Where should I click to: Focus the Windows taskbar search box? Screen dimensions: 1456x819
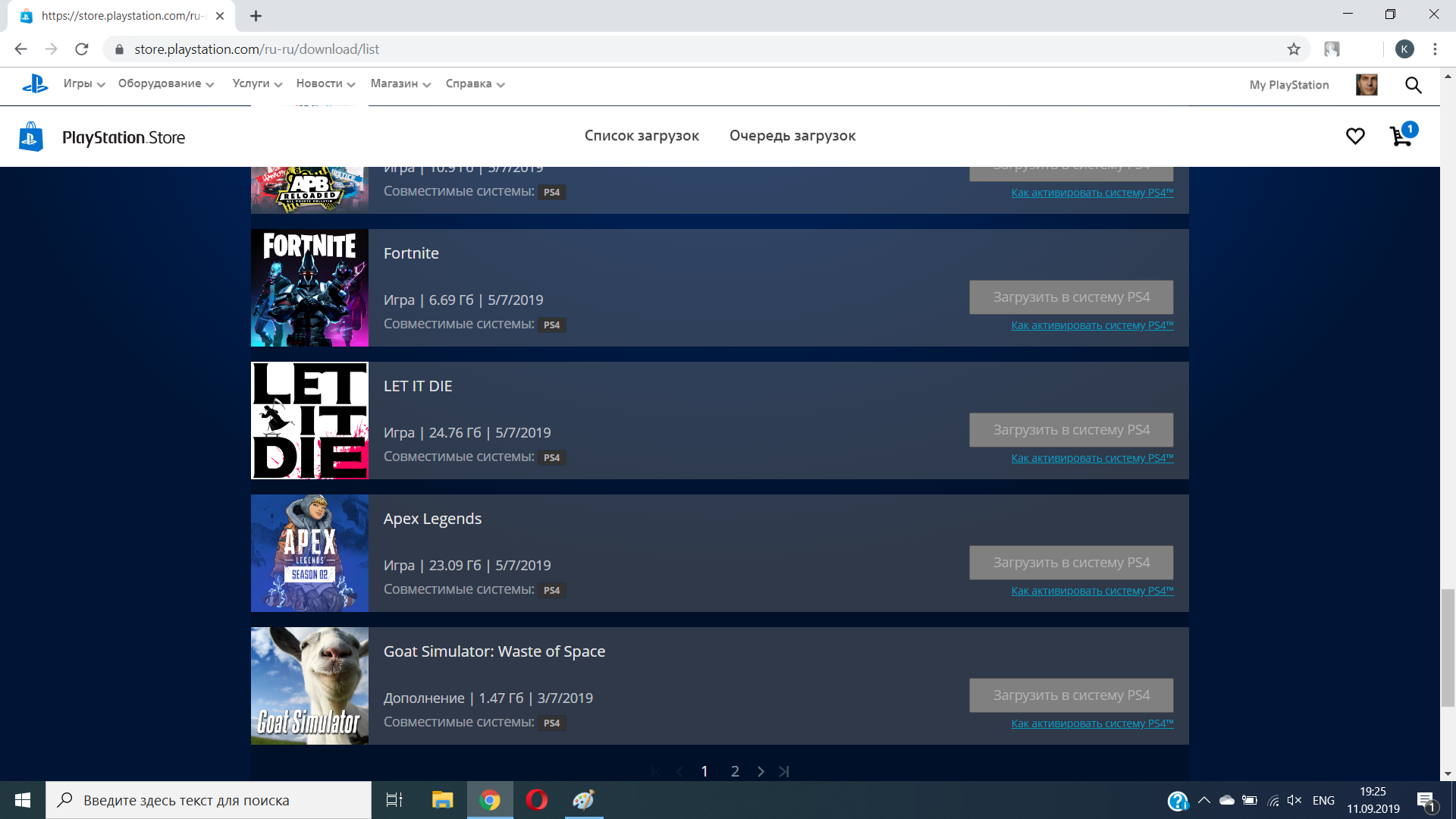pos(209,800)
